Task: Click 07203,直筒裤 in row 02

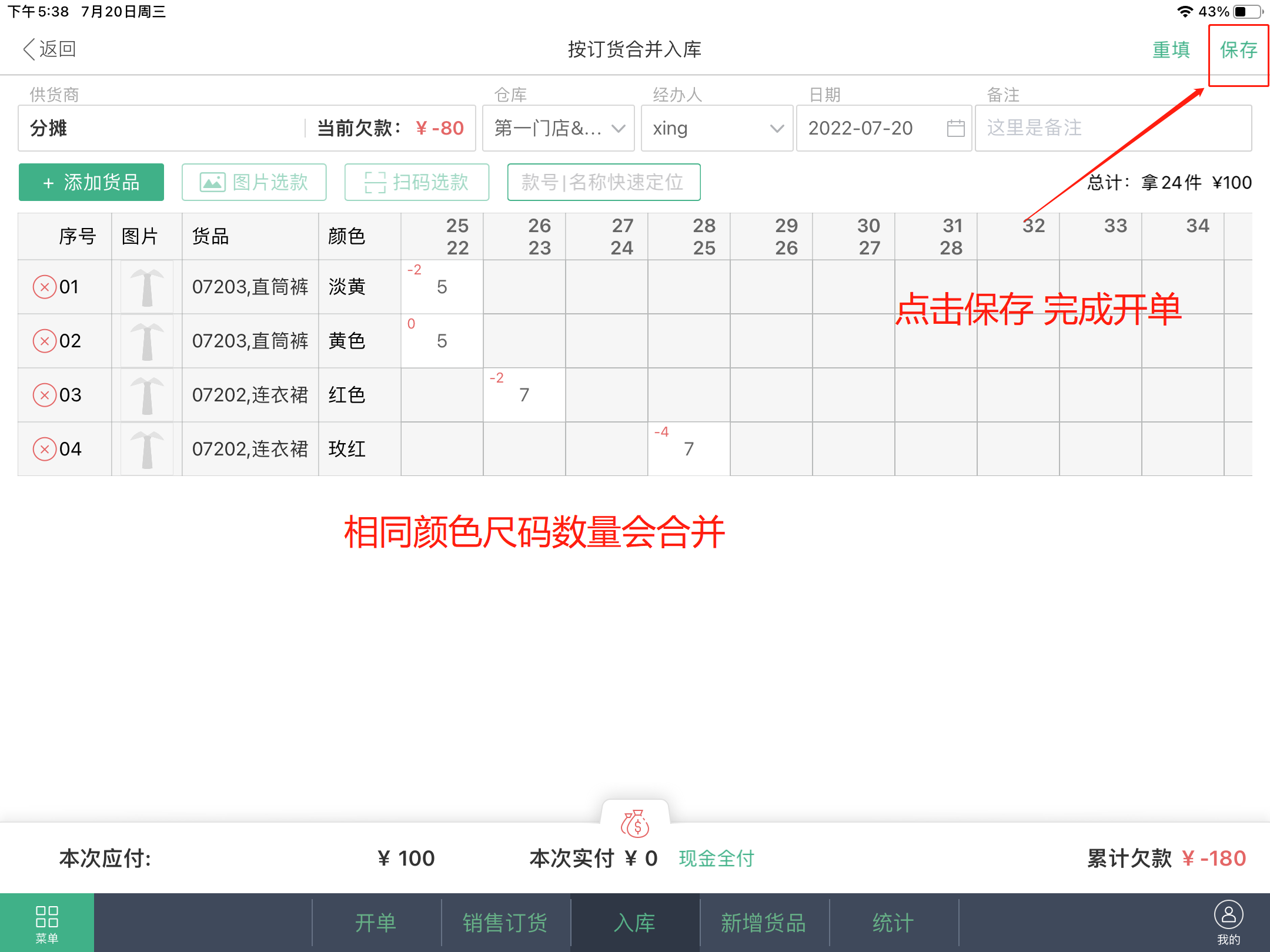Action: click(250, 341)
